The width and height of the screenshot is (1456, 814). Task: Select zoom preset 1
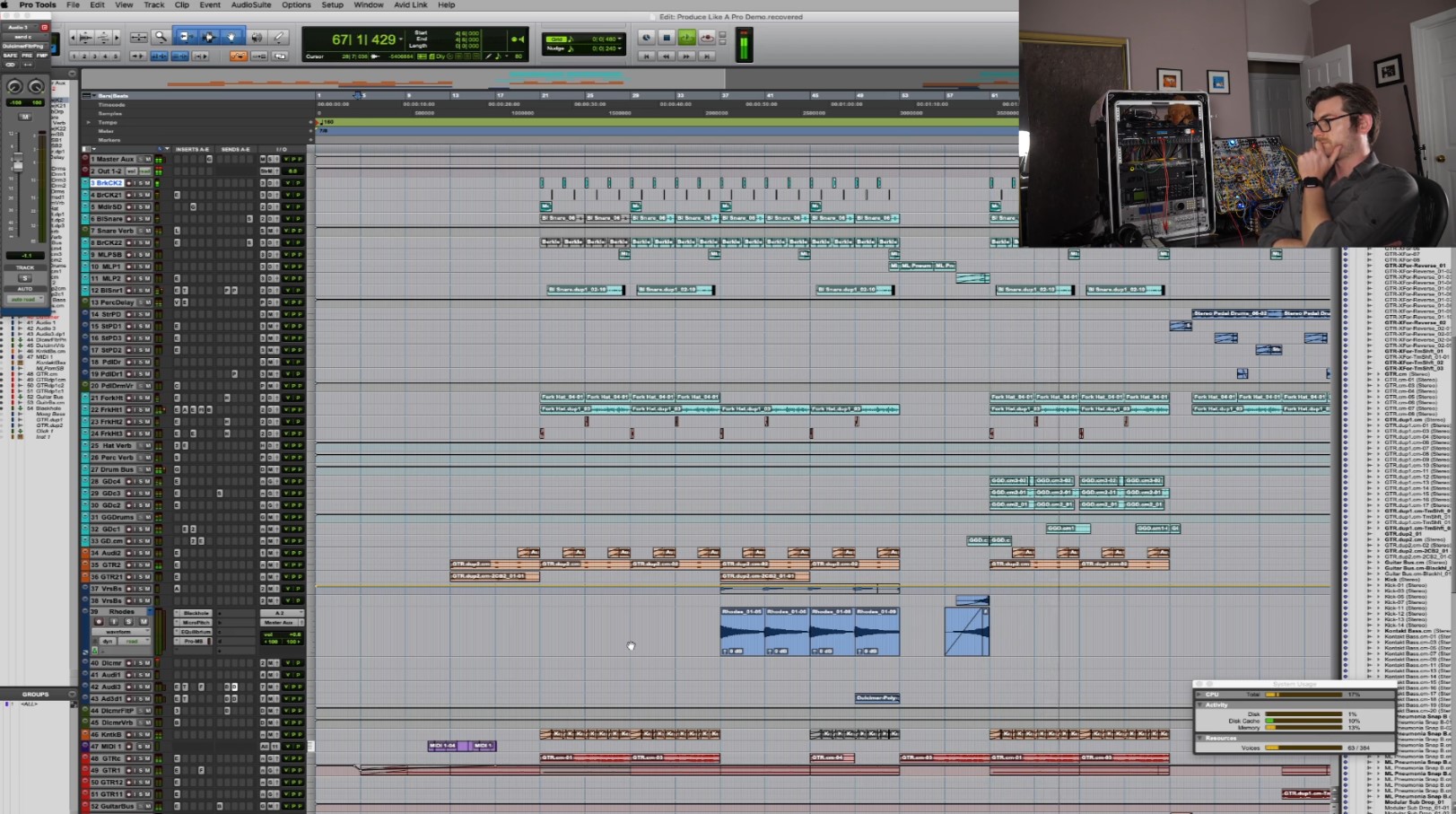74,56
